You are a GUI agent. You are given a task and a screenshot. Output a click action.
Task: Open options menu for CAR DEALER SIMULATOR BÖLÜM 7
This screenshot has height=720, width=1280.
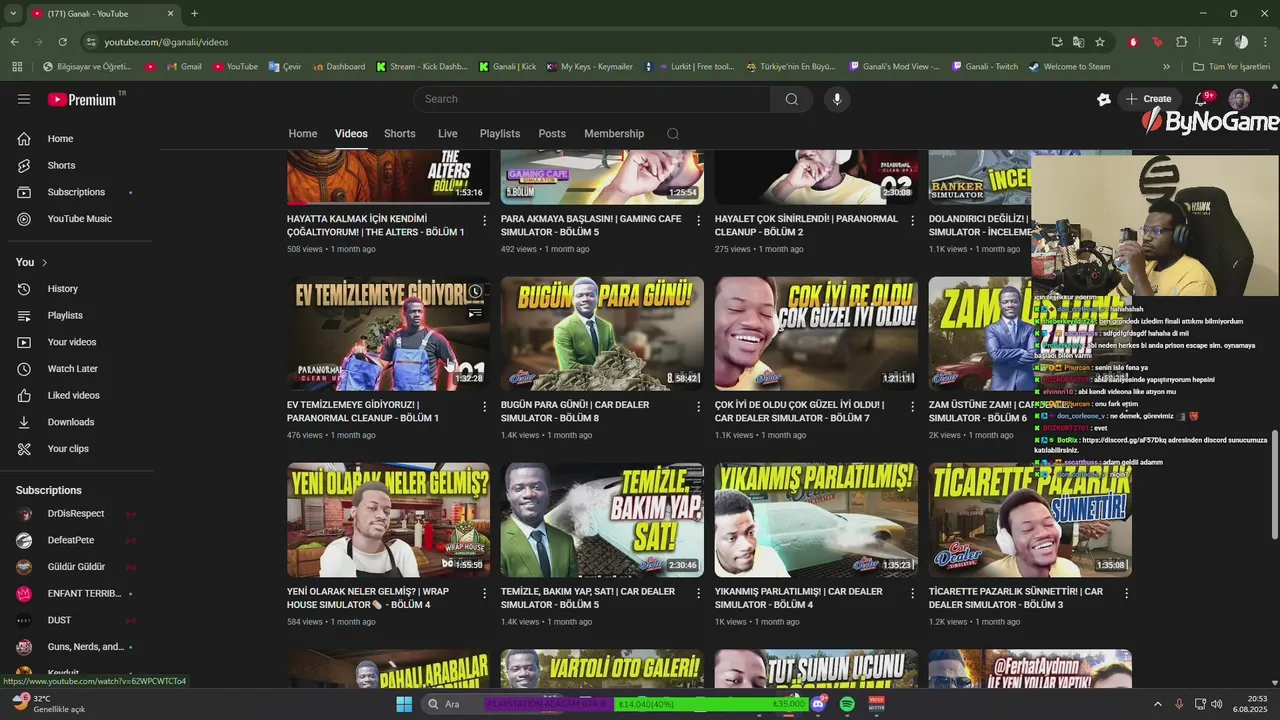912,406
